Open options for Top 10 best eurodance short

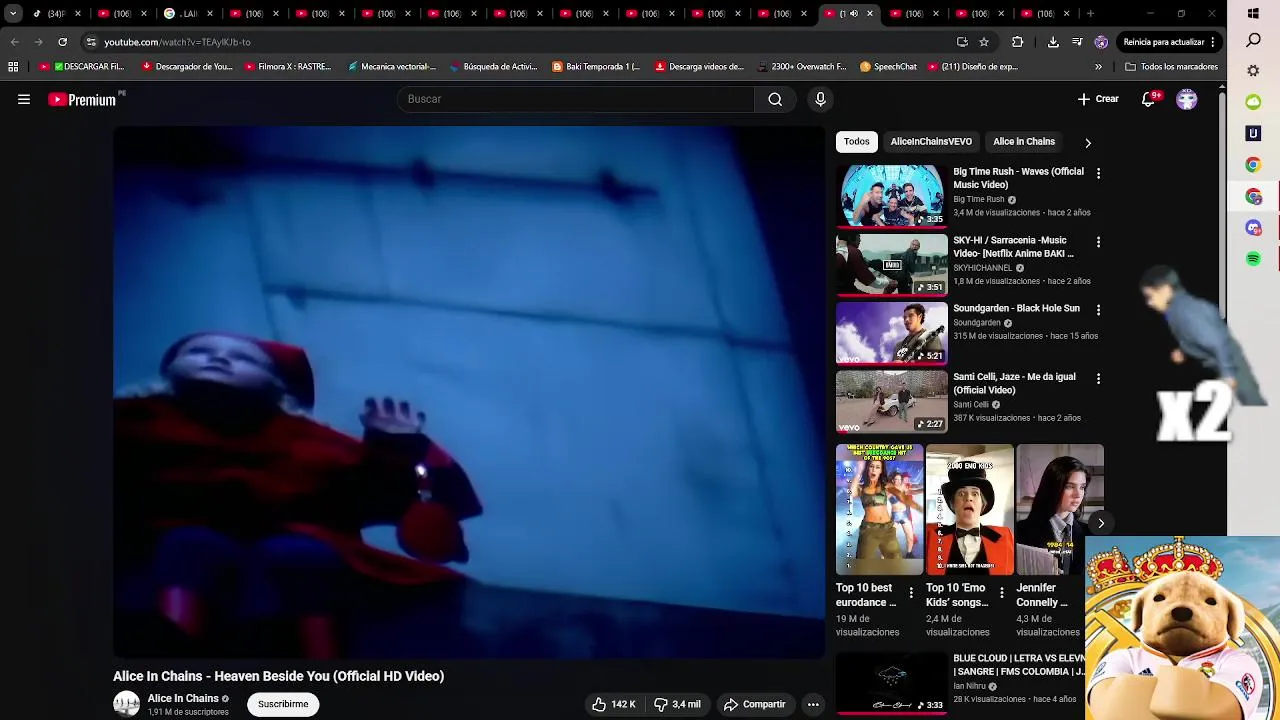(911, 593)
